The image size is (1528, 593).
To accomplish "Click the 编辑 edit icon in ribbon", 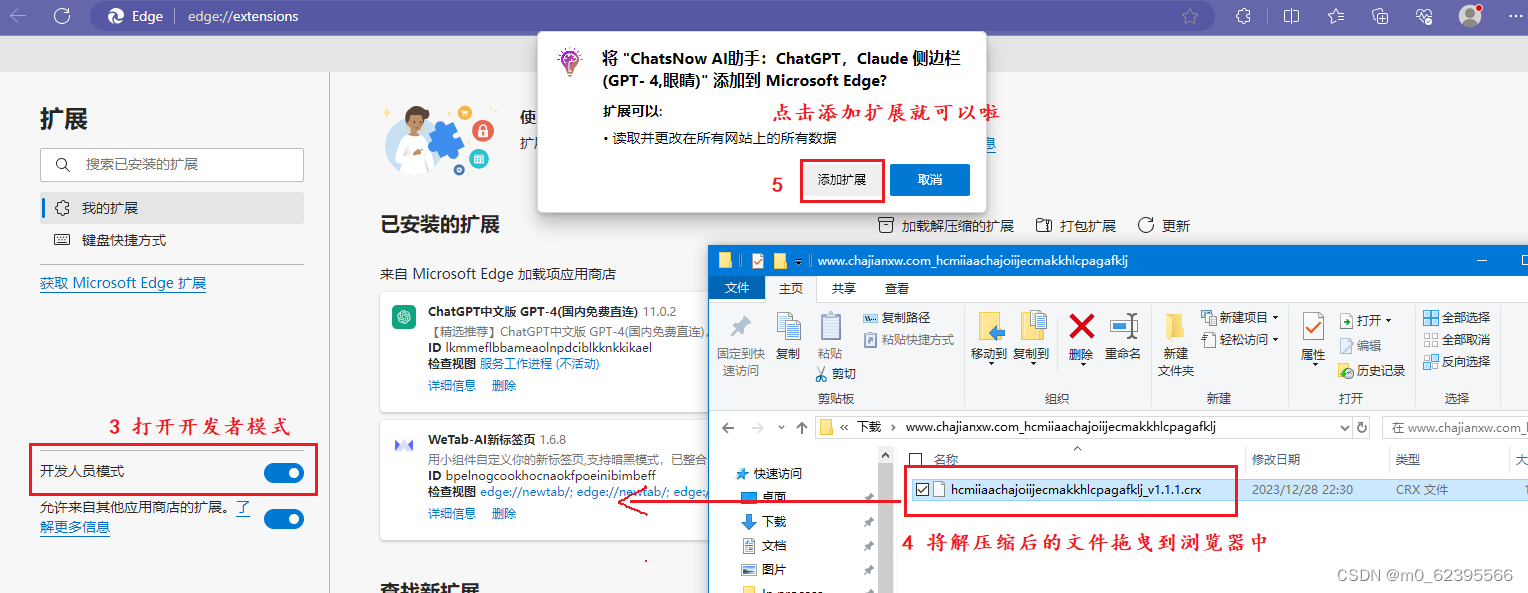I will 1346,345.
